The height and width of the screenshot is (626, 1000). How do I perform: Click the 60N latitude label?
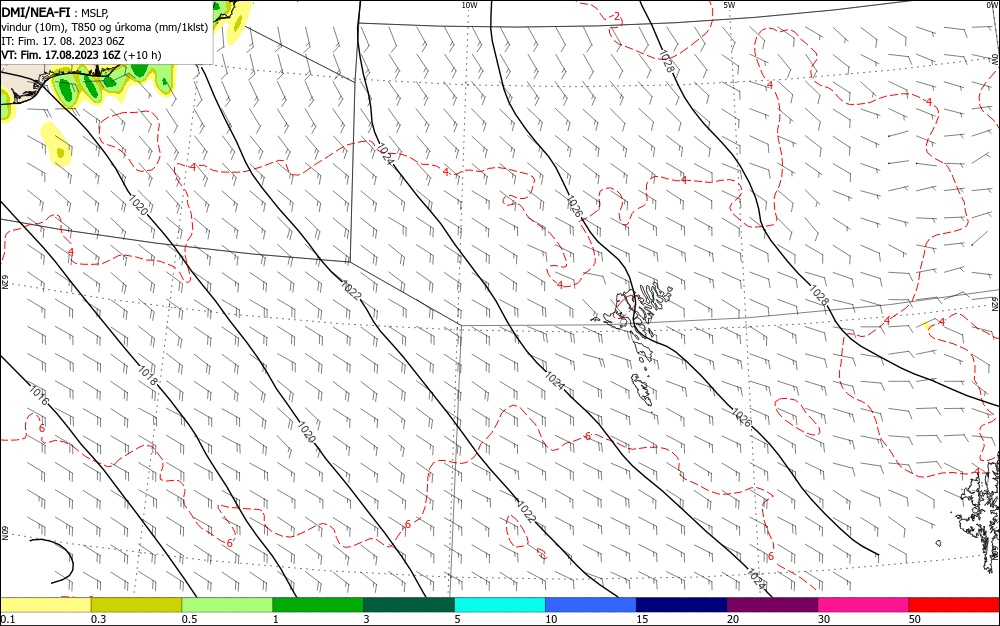[4, 532]
